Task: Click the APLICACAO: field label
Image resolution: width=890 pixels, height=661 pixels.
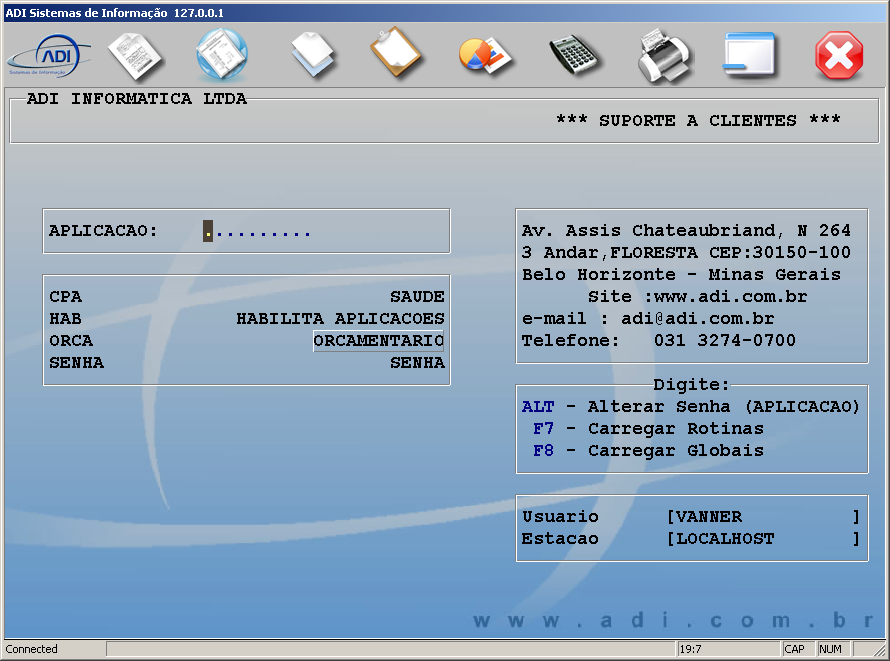Action: [103, 231]
